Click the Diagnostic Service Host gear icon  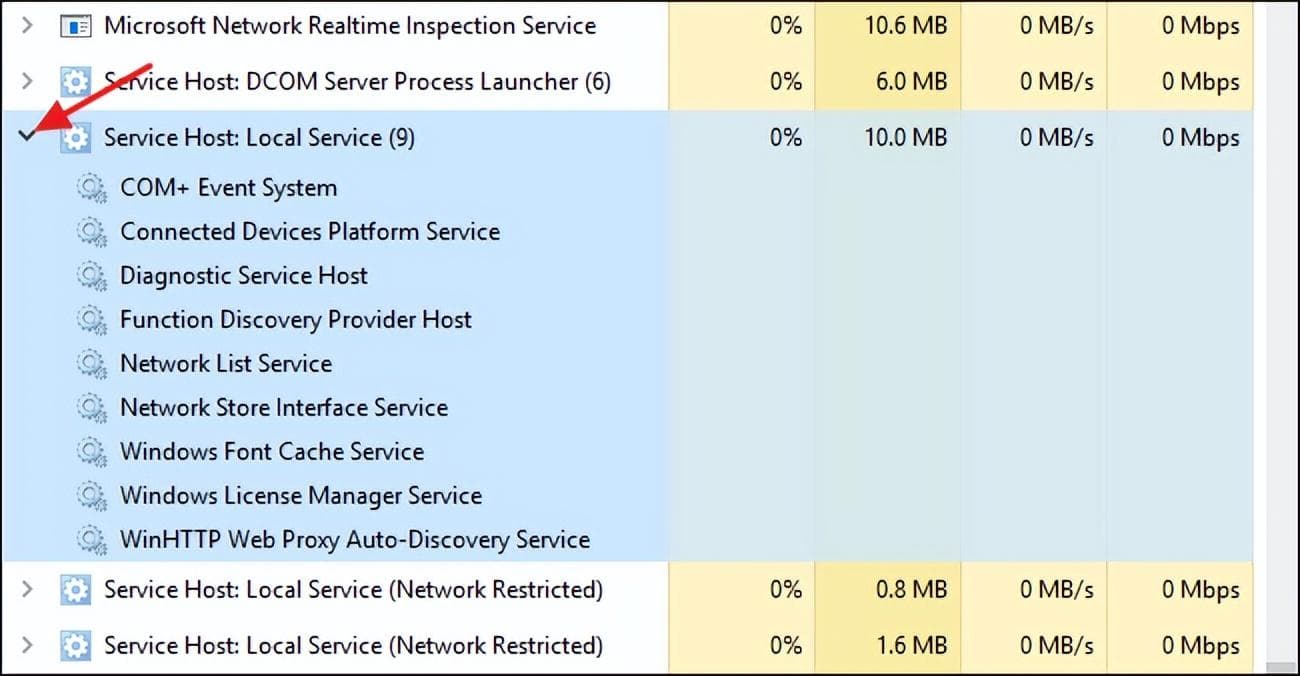[92, 276]
